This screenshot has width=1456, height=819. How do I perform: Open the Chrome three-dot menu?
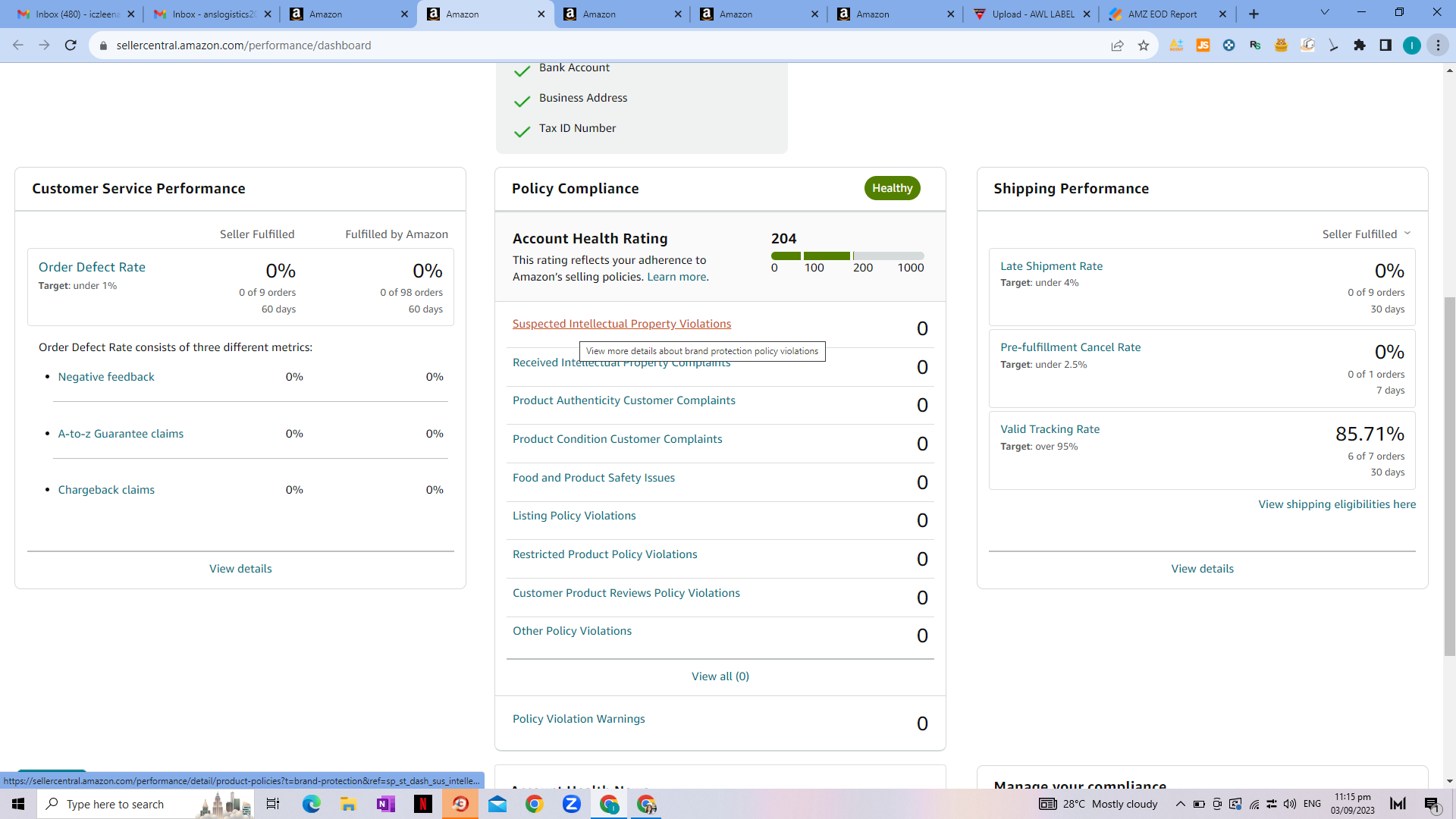[1438, 45]
